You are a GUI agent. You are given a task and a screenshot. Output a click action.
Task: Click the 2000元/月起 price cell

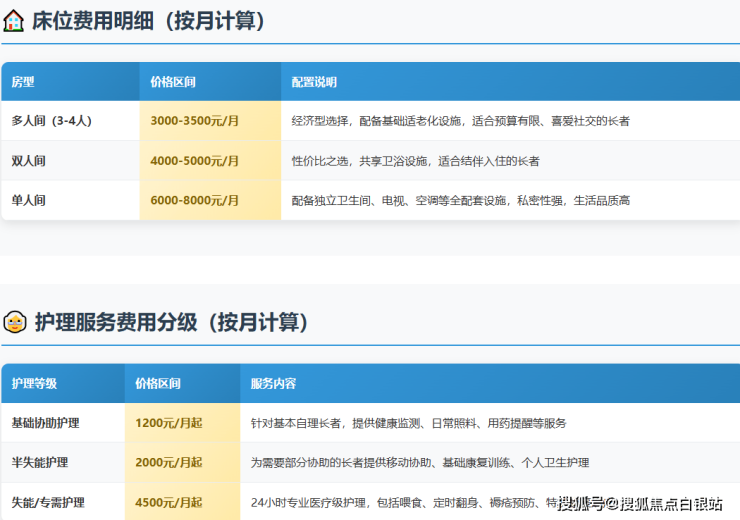[168, 463]
